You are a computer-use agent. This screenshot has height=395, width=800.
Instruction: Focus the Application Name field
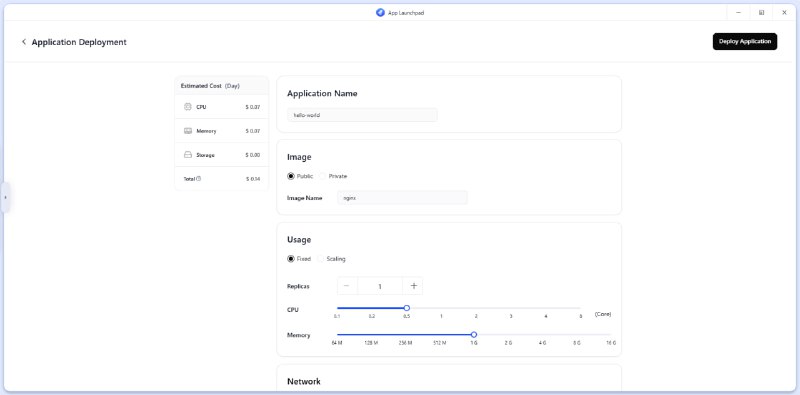pos(362,115)
